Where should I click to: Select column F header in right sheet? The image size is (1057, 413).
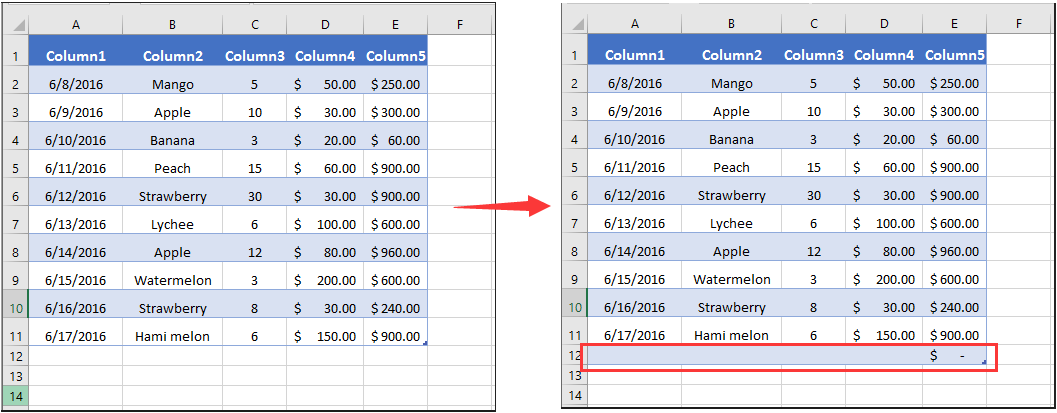[1019, 24]
